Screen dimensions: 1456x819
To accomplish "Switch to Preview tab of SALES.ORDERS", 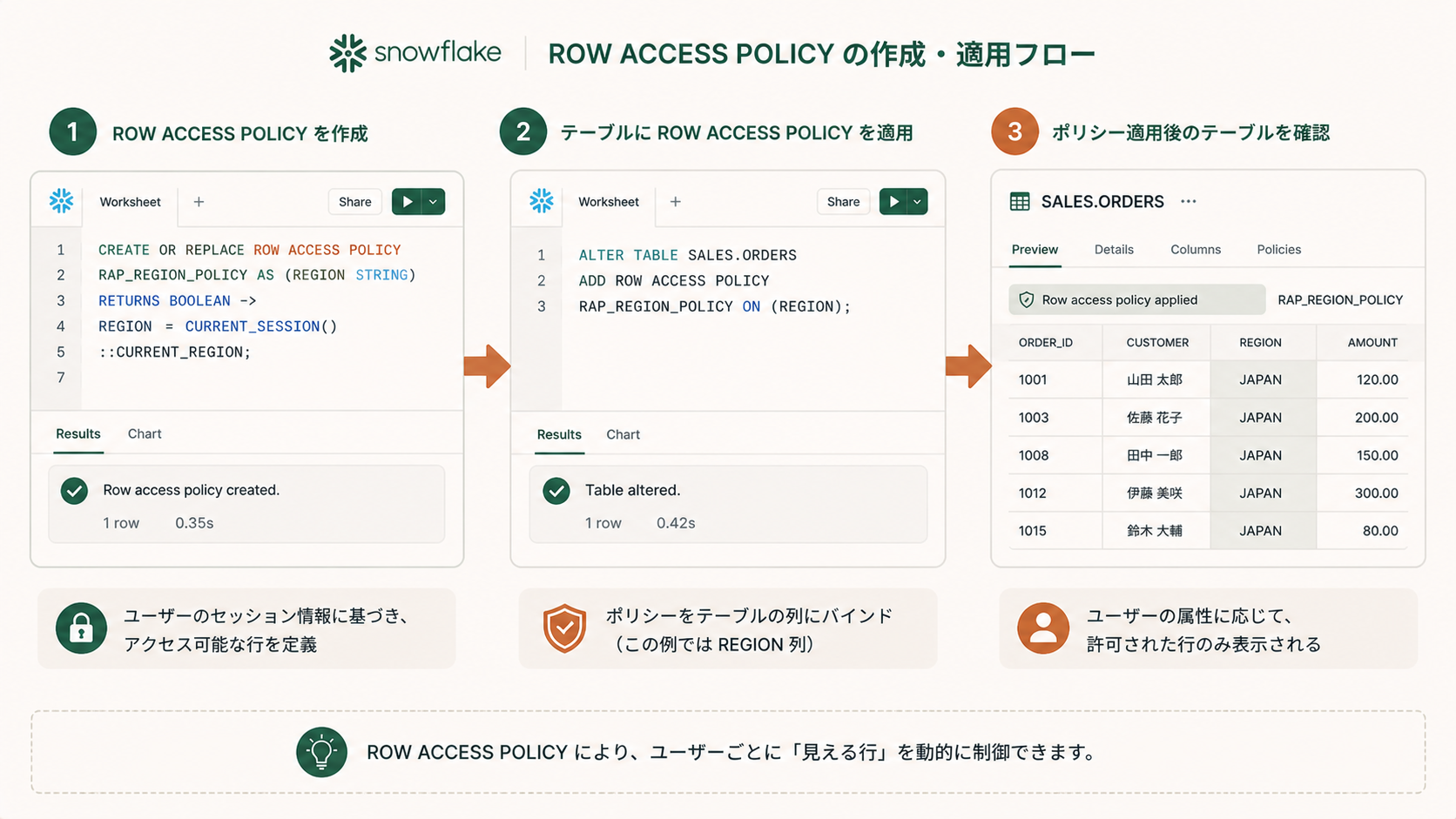I will tap(1035, 250).
